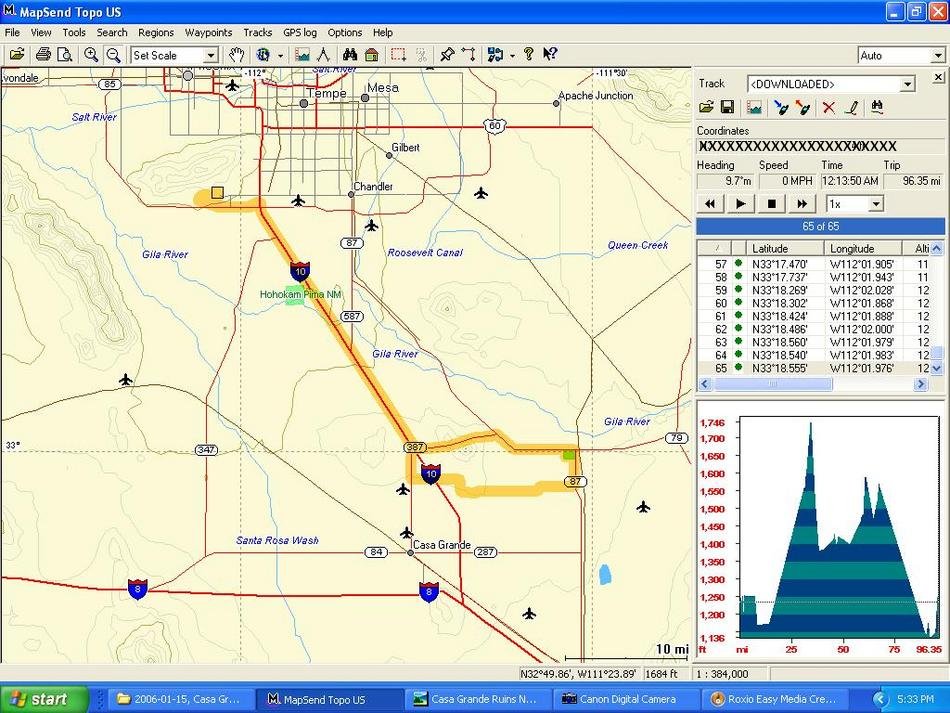Select the Zoom Out magnifier tool

[113, 55]
